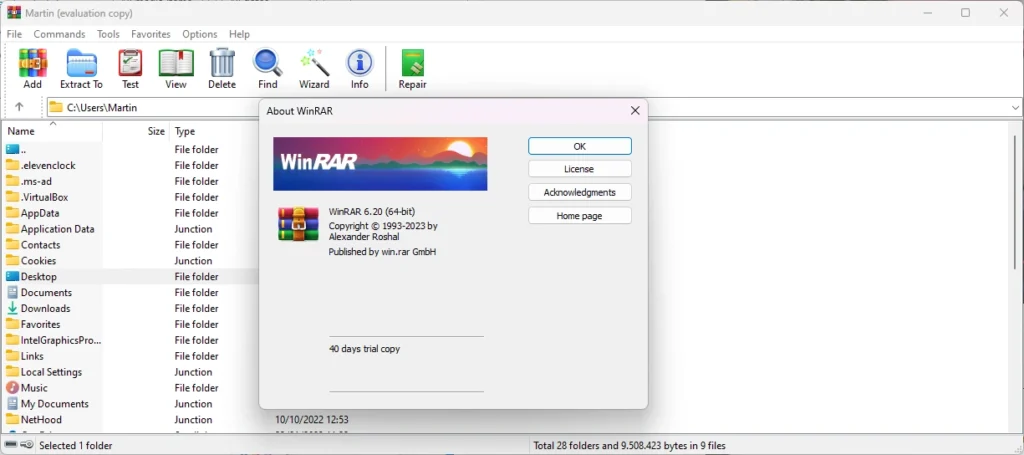Click the WinRAR icon in title bar

click(14, 12)
